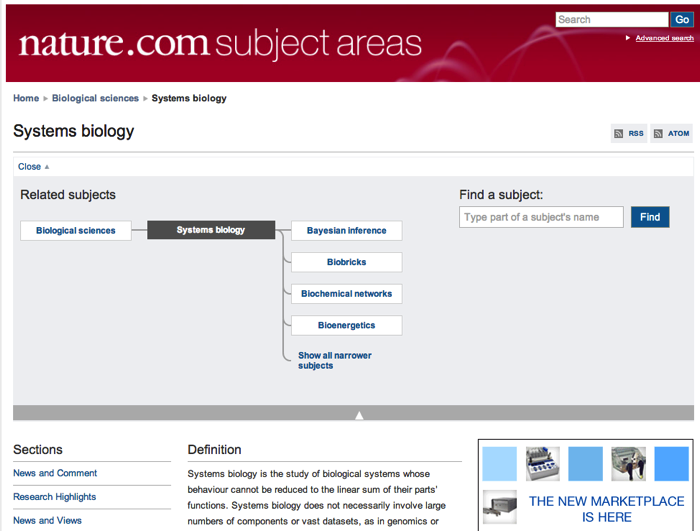700x531 pixels.
Task: Open the lab equipment thumbnail in the ad
Action: pos(542,464)
